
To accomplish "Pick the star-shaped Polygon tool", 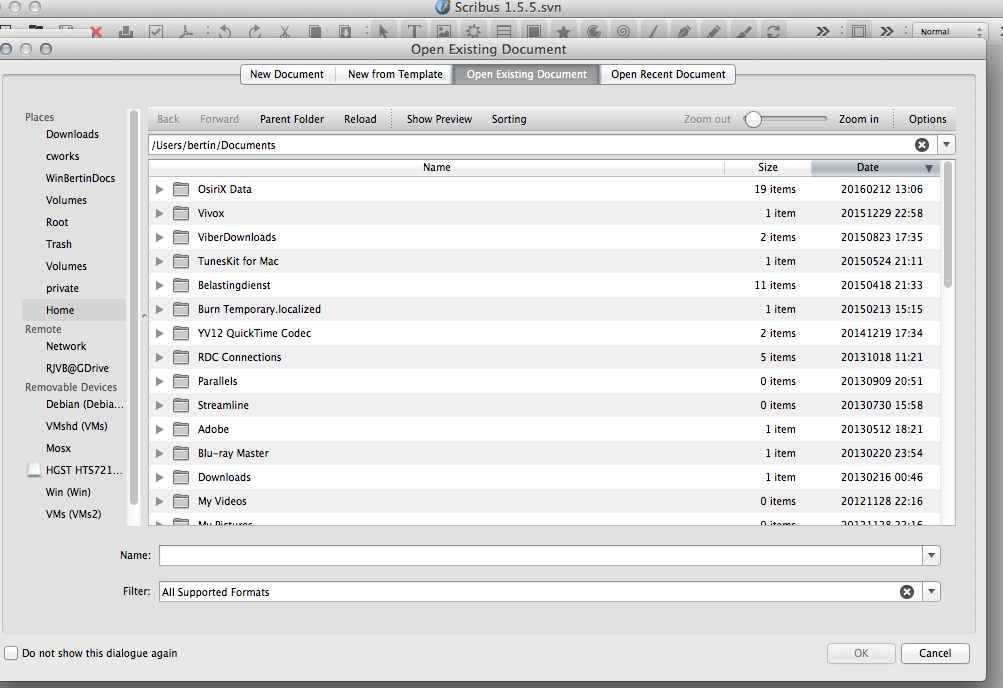I will (563, 31).
